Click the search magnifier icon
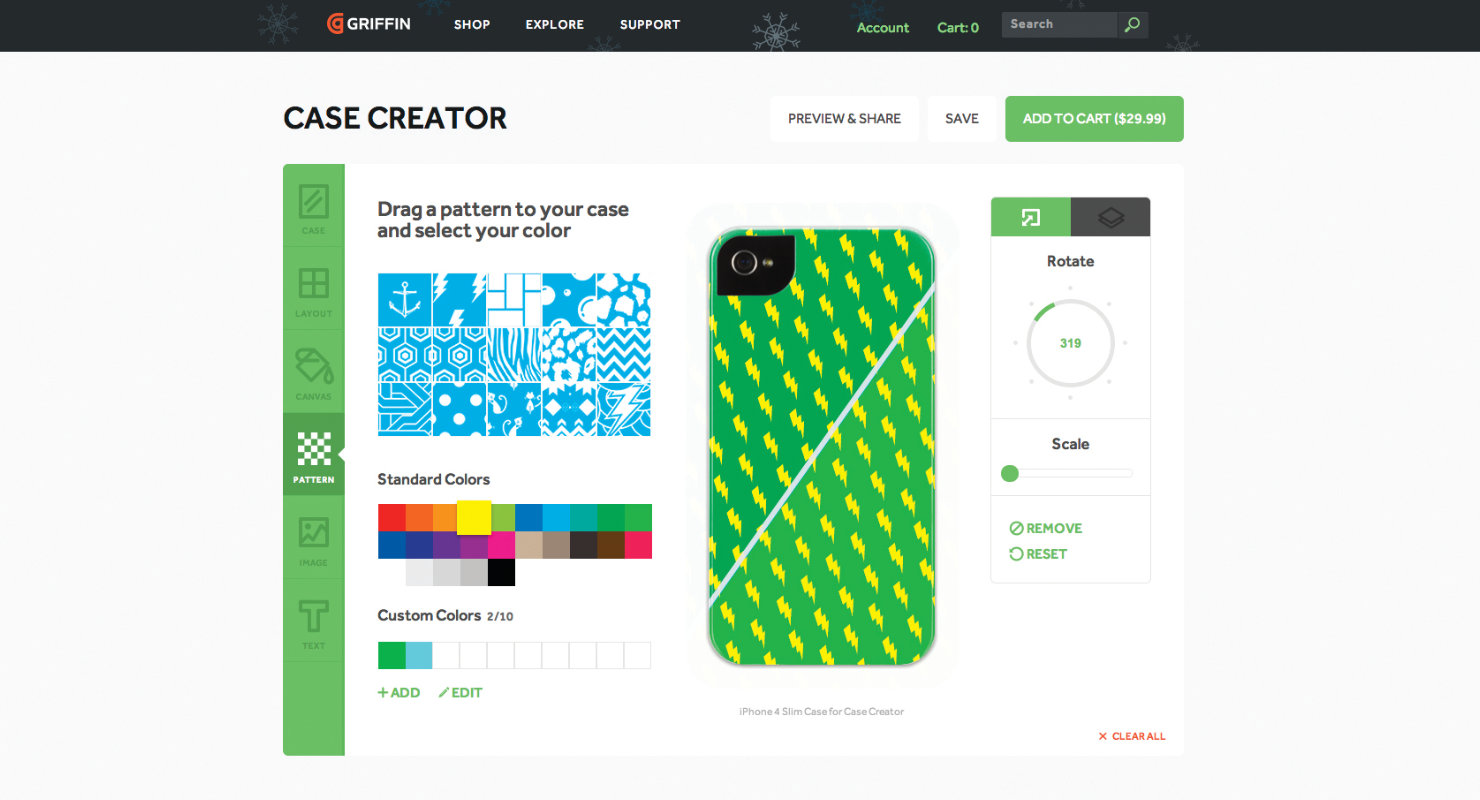The height and width of the screenshot is (800, 1480). (1132, 25)
